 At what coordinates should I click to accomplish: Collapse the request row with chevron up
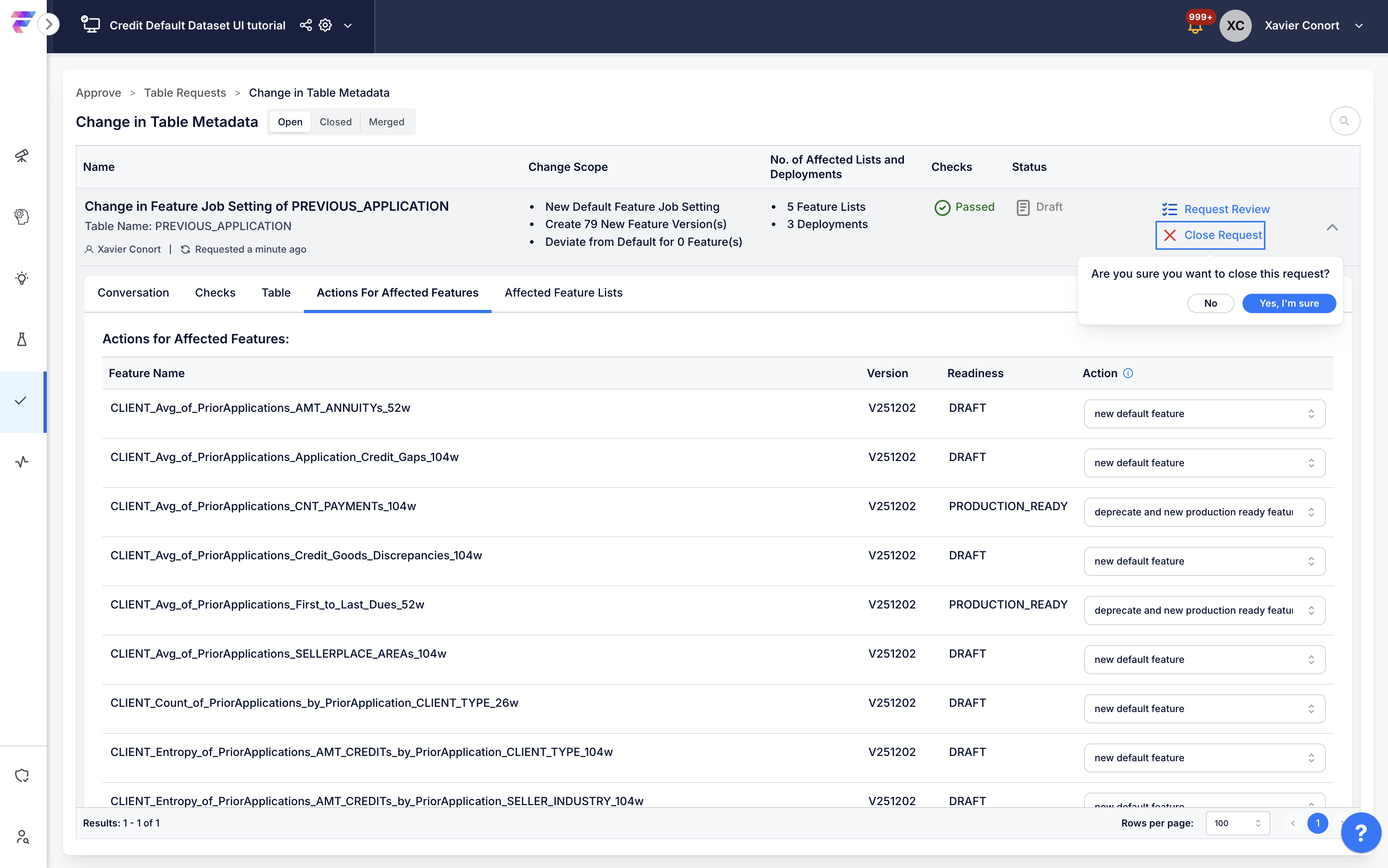coord(1332,227)
